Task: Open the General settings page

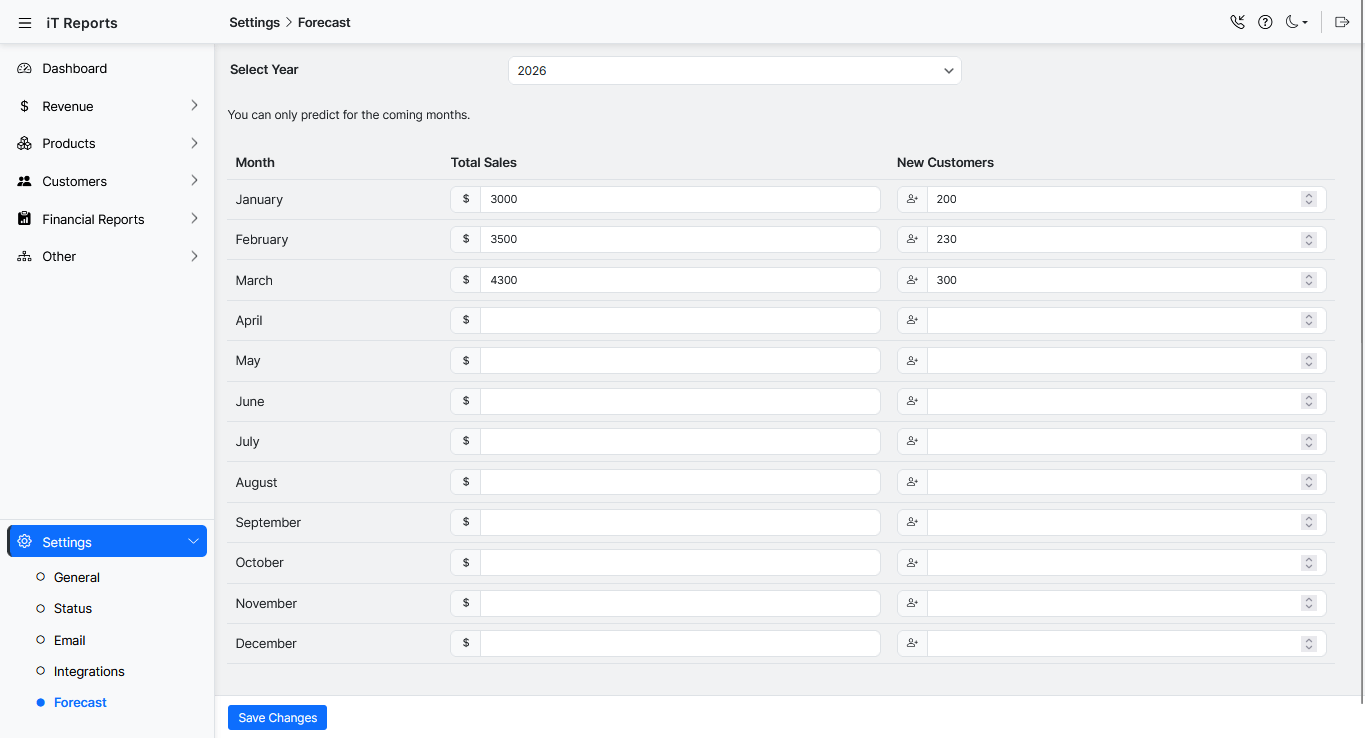Action: (77, 578)
